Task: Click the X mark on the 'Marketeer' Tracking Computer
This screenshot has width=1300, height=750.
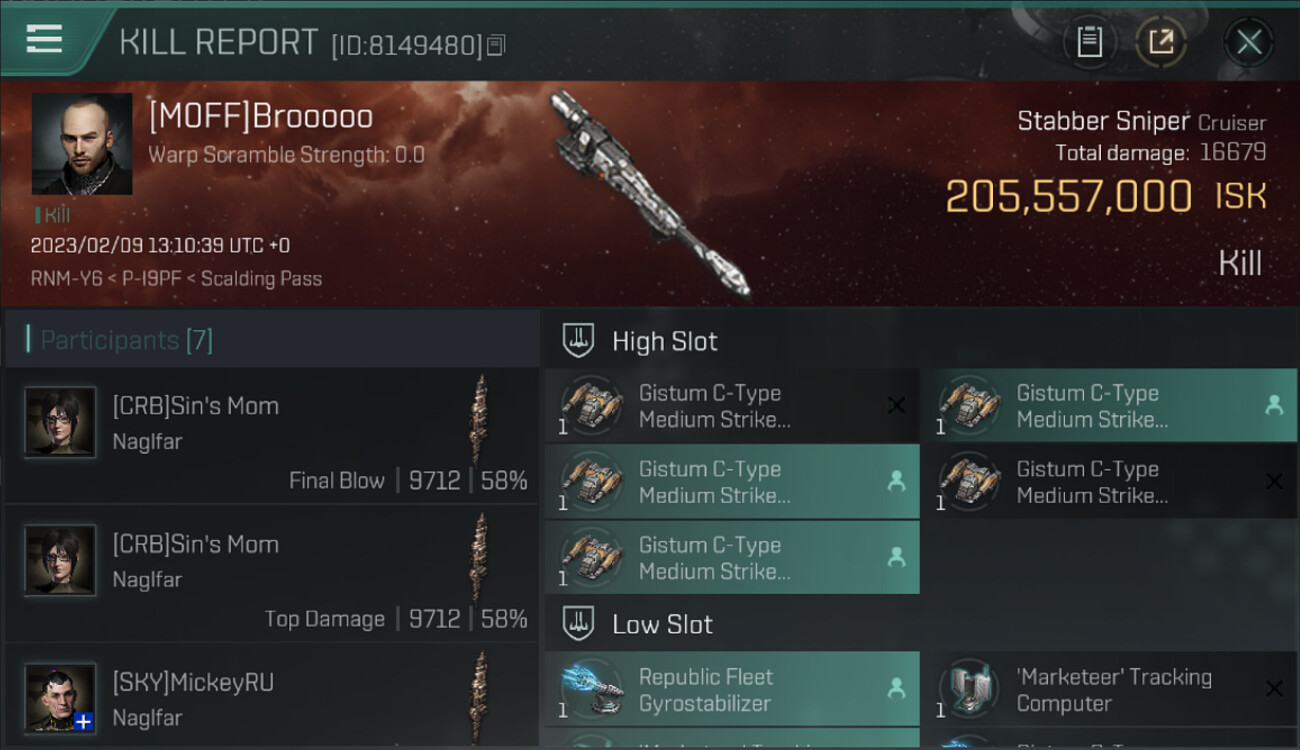Action: click(1274, 689)
